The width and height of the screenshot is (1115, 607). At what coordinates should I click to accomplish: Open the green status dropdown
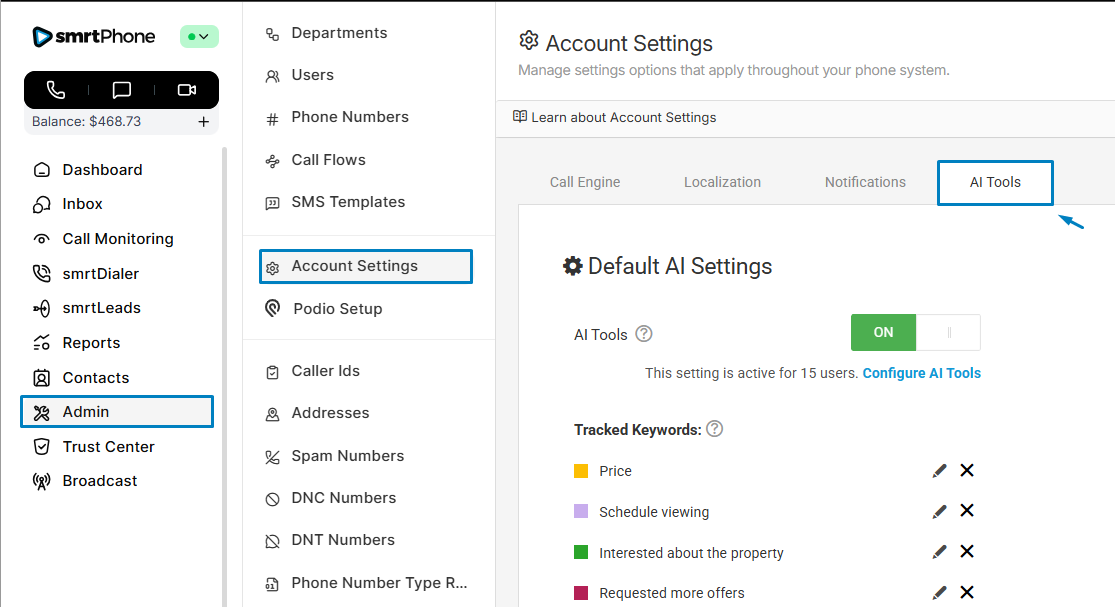pos(199,37)
